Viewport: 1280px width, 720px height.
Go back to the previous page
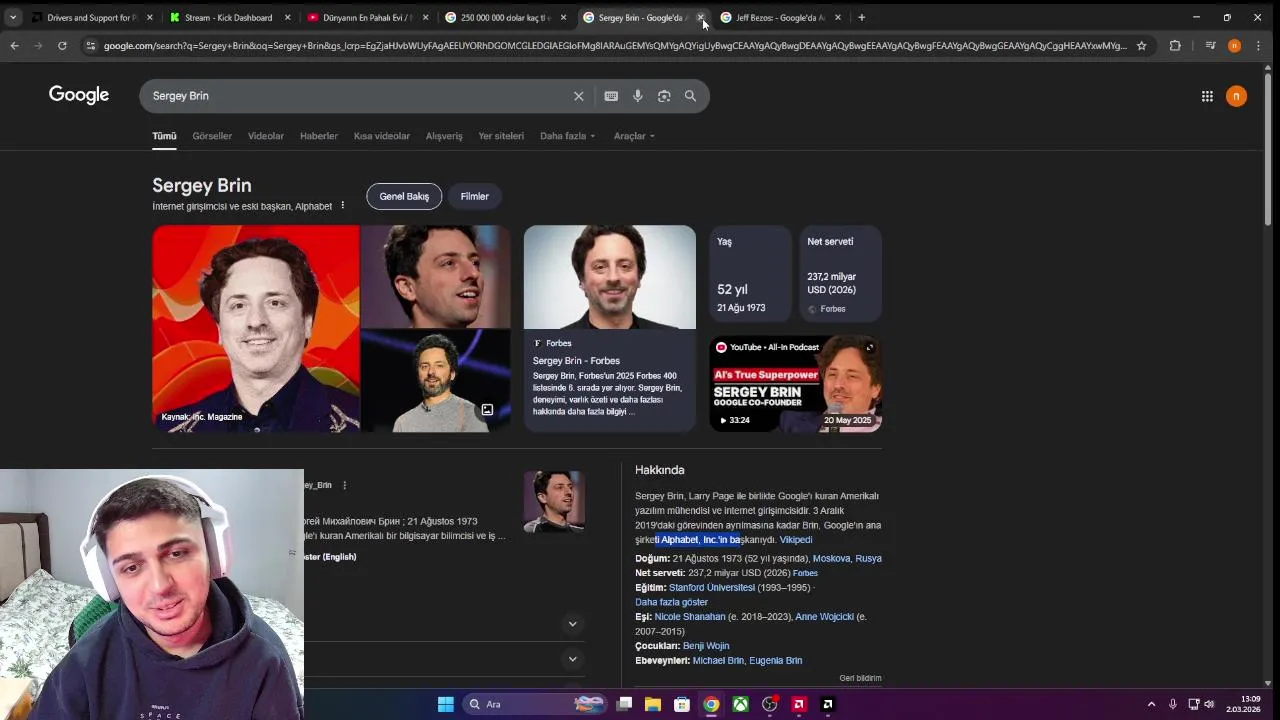(14, 46)
